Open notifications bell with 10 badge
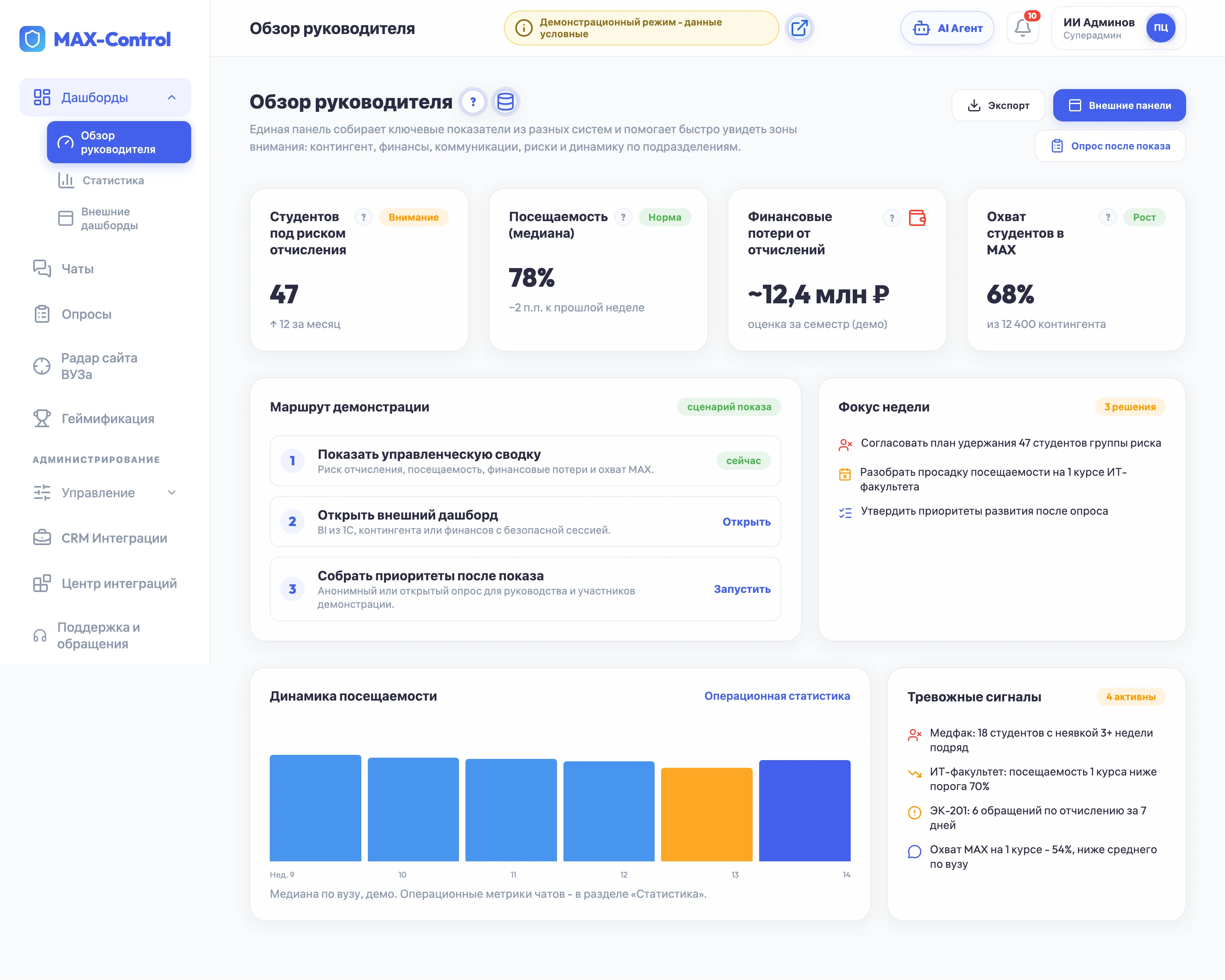The image size is (1225, 980). pos(1023,27)
